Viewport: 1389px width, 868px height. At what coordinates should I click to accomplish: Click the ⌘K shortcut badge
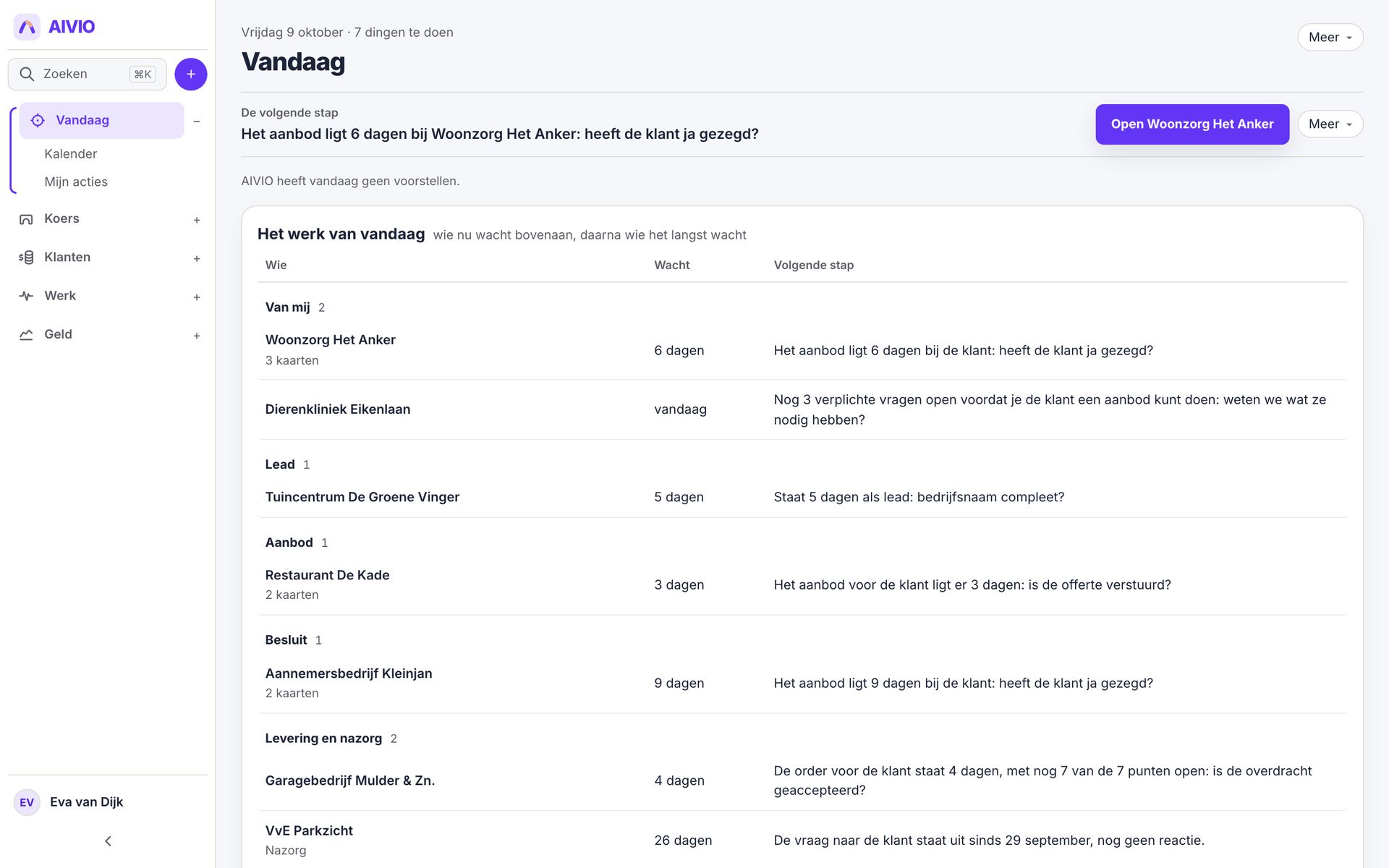(x=143, y=74)
